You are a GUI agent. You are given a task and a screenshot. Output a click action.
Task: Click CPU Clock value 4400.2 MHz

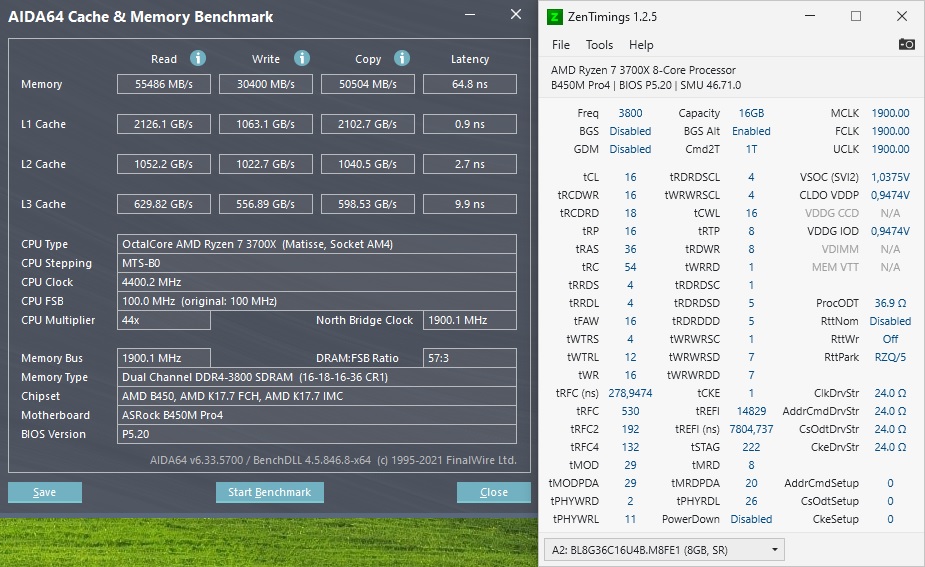pos(317,282)
